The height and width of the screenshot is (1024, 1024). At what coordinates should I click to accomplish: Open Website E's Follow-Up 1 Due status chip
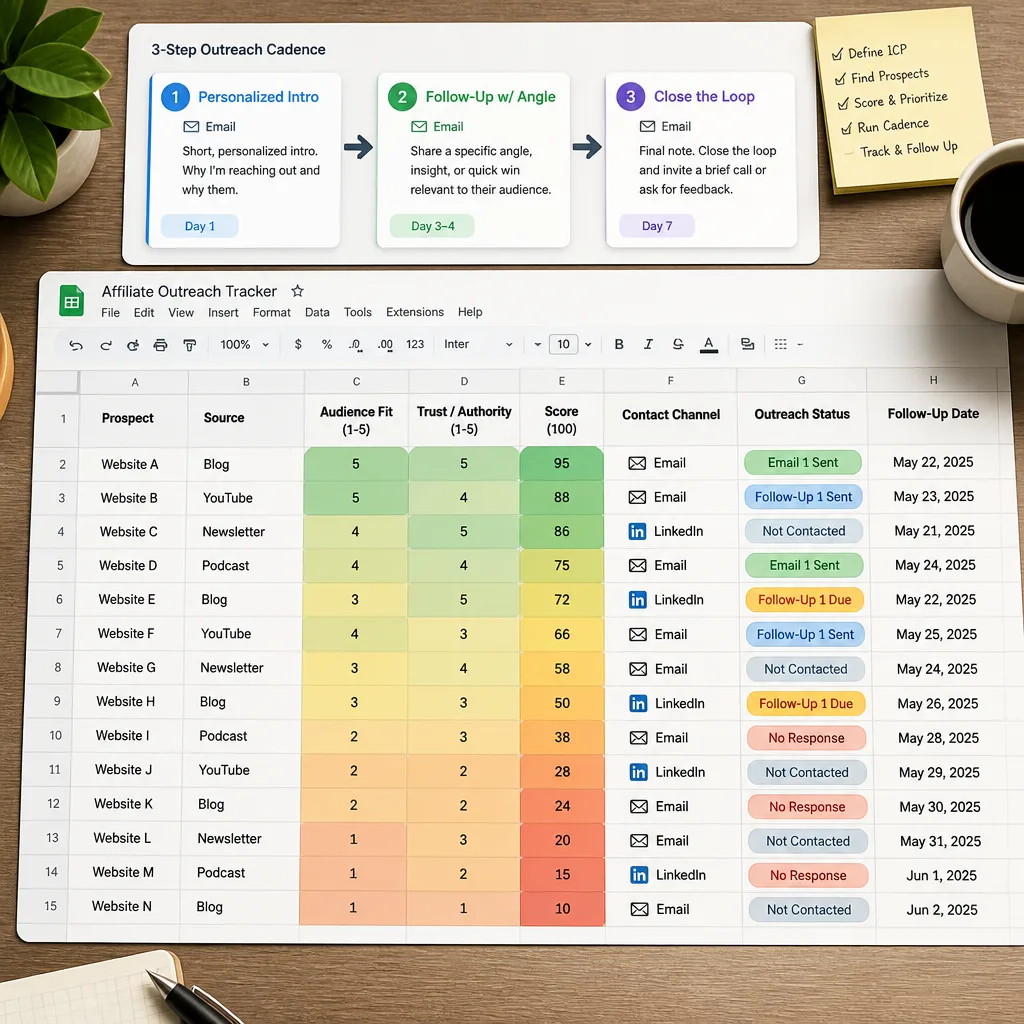pyautogui.click(x=805, y=600)
